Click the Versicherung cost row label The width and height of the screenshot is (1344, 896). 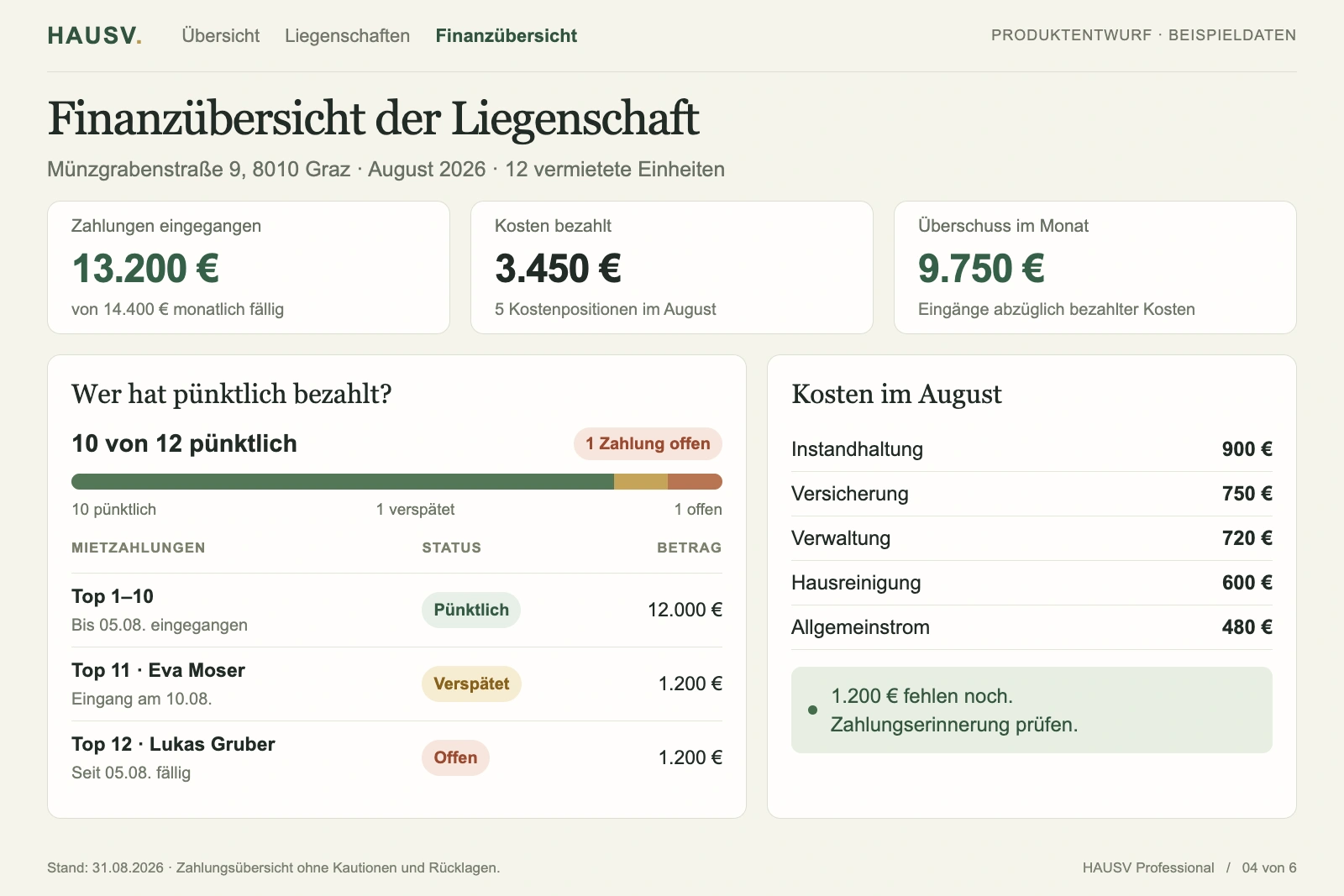click(850, 494)
